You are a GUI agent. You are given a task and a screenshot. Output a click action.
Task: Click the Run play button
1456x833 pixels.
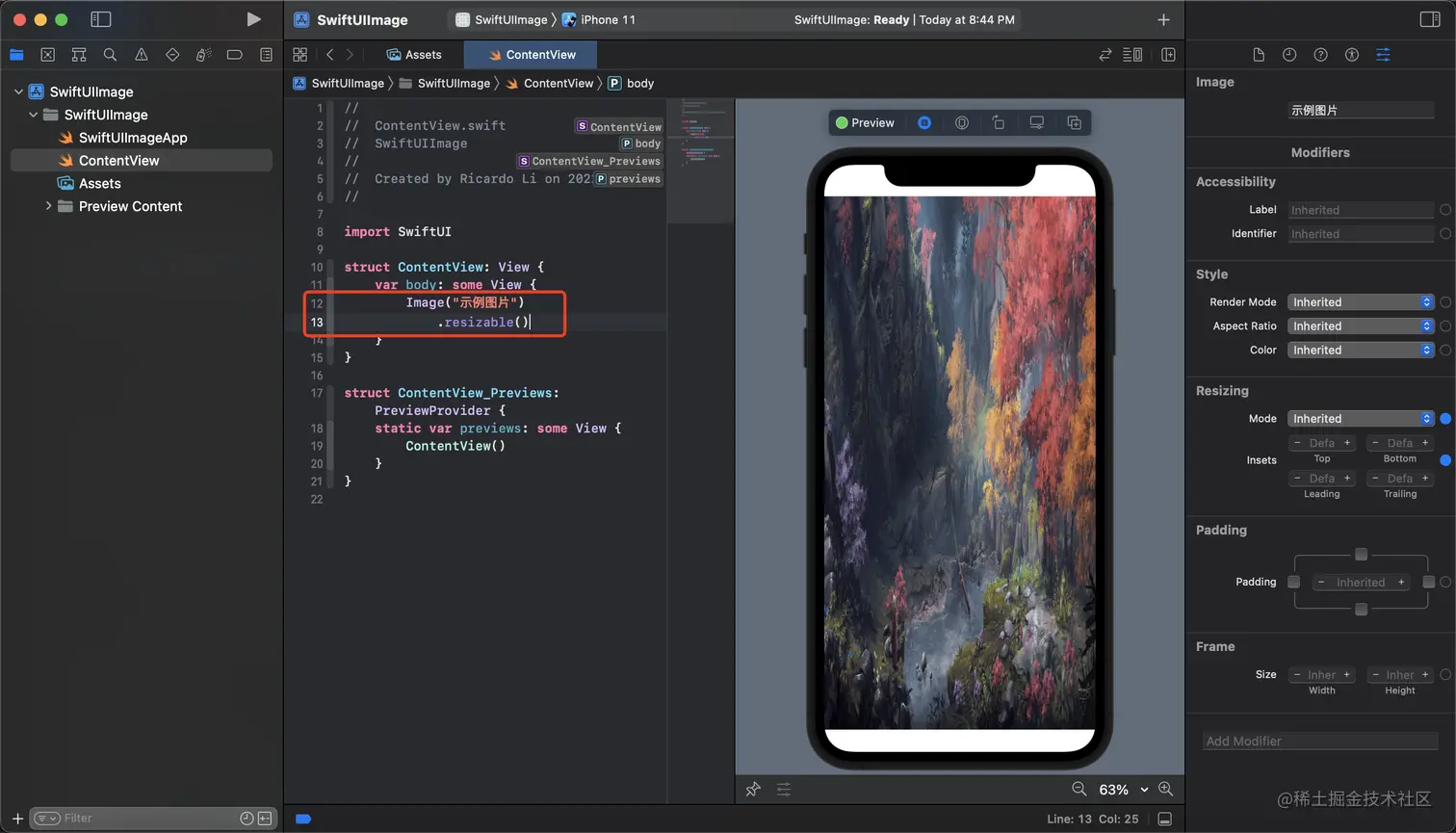pos(253,19)
